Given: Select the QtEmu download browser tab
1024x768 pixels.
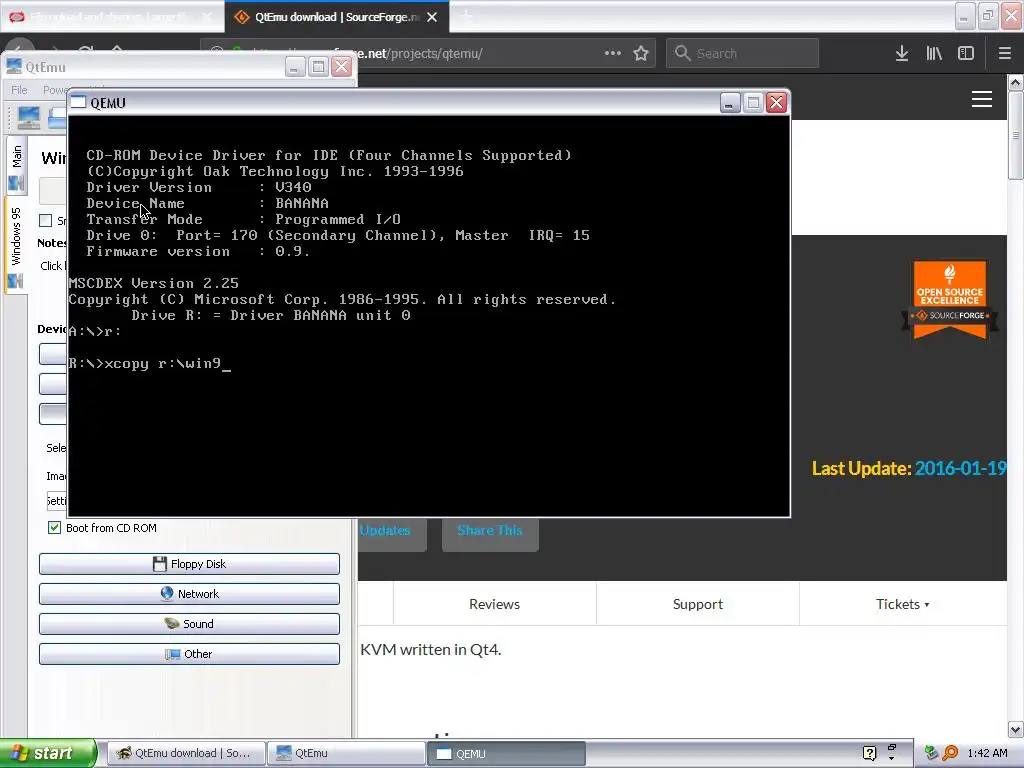Looking at the screenshot, I should pyautogui.click(x=337, y=17).
